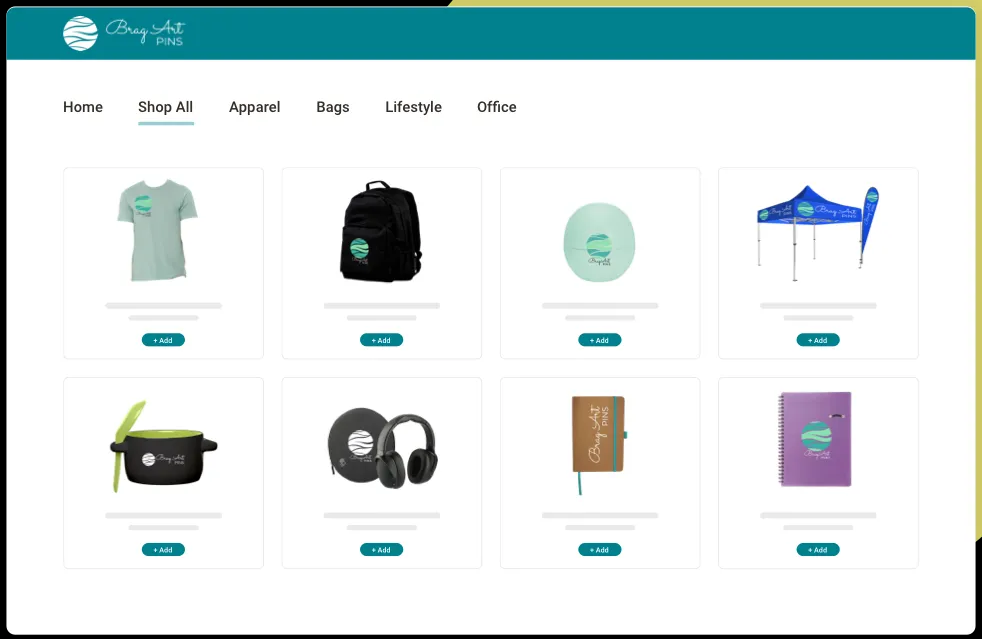The image size is (982, 639).
Task: View the purple spiral notebook product
Action: (x=816, y=440)
